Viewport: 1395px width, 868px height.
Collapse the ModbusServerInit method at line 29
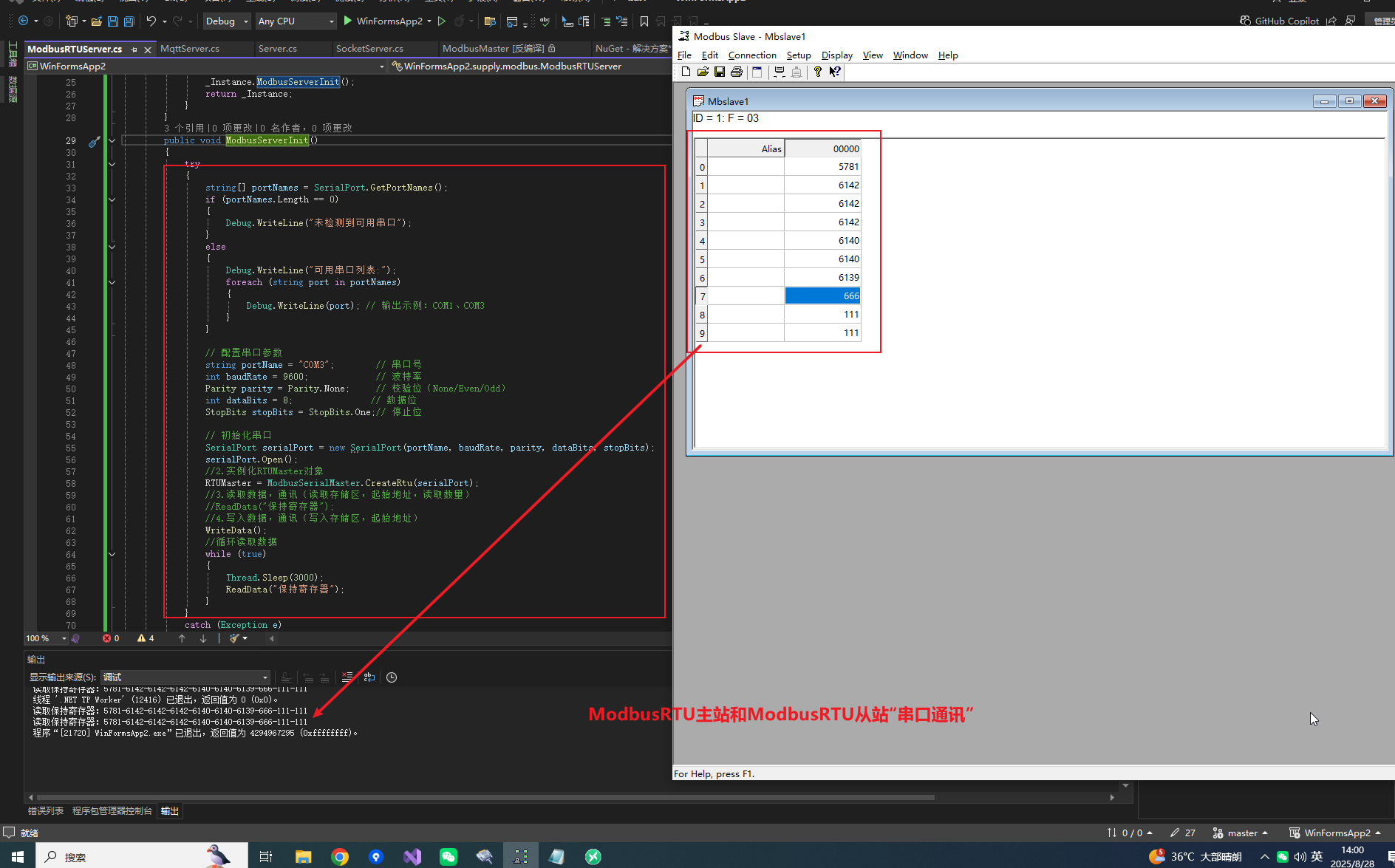[112, 140]
